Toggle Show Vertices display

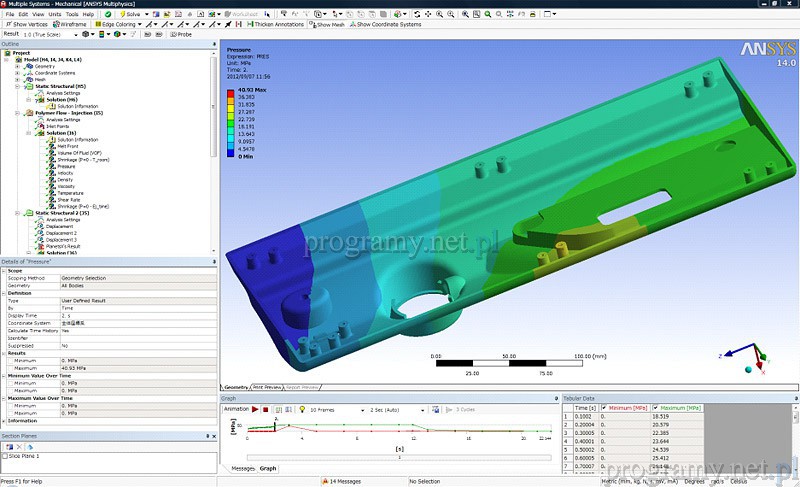30,24
